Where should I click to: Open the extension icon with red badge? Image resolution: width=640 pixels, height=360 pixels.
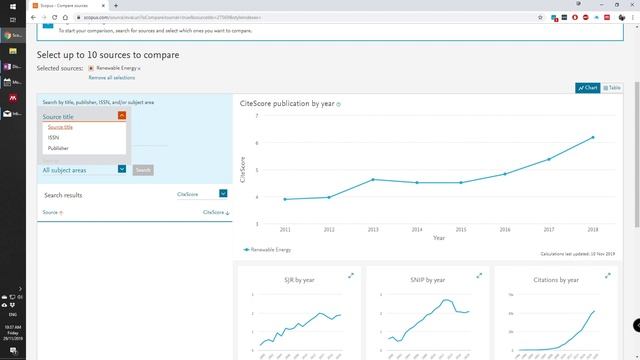pyautogui.click(x=554, y=18)
